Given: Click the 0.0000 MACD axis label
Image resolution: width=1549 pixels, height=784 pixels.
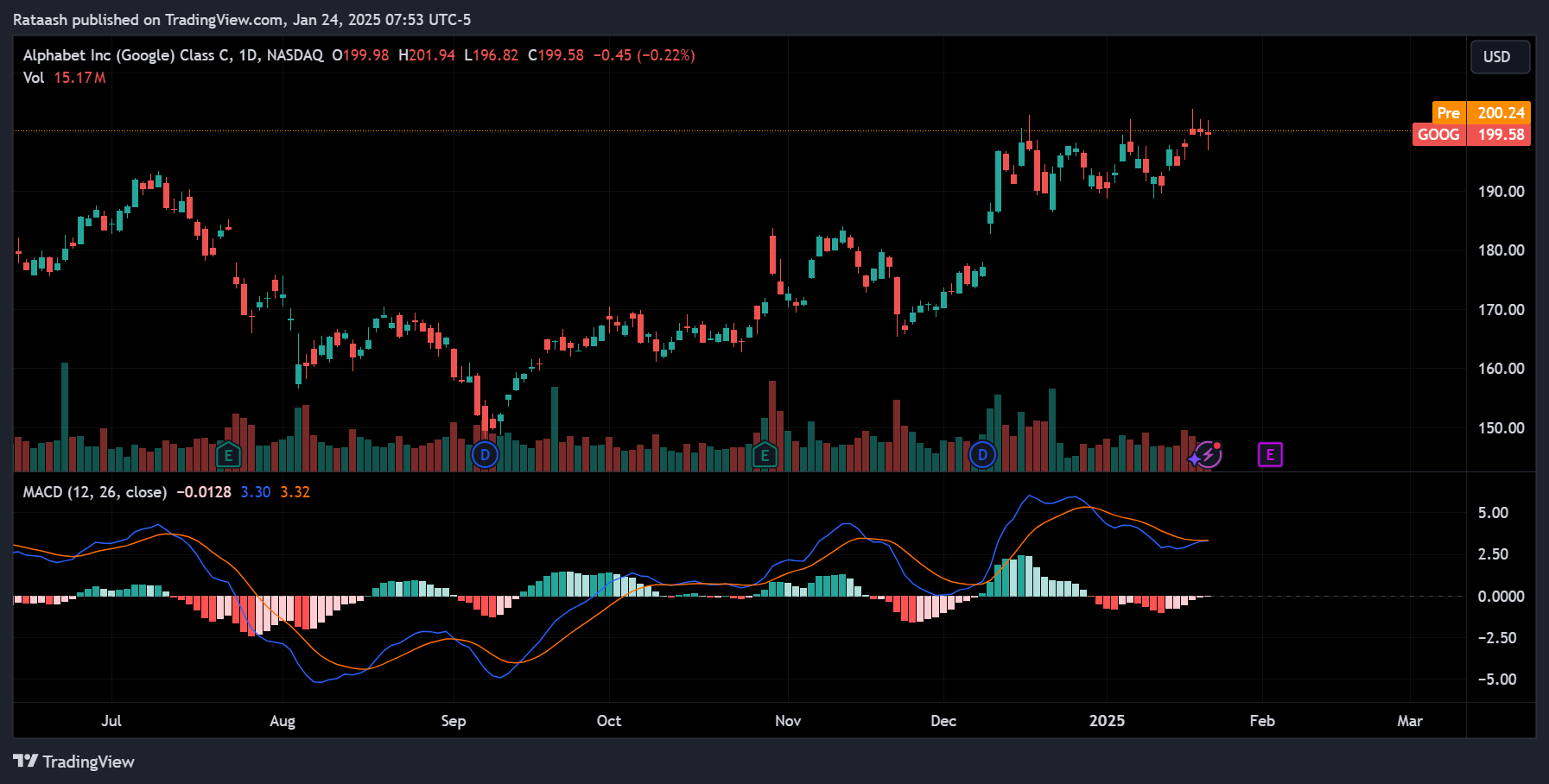Looking at the screenshot, I should [x=1501, y=597].
